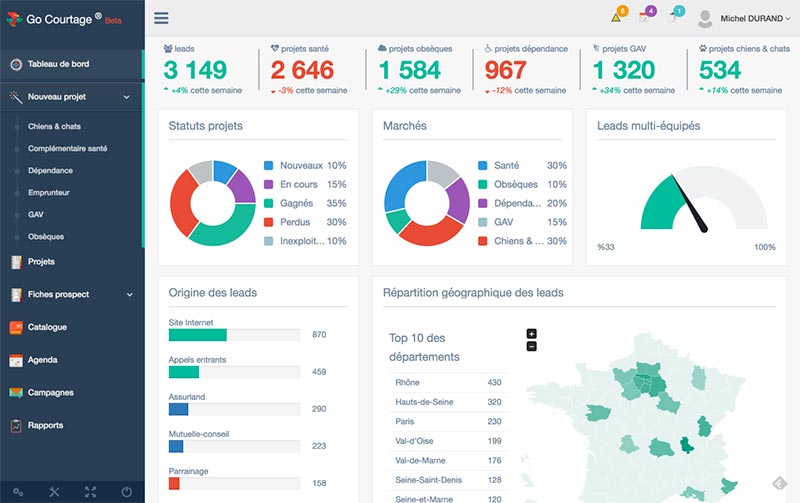
Task: Open the tools icon in sidebar footer
Action: [x=54, y=491]
